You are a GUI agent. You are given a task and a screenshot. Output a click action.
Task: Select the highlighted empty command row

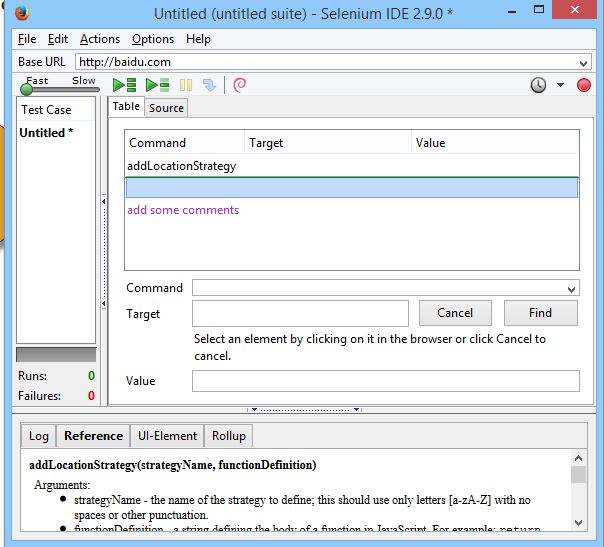[x=352, y=188]
